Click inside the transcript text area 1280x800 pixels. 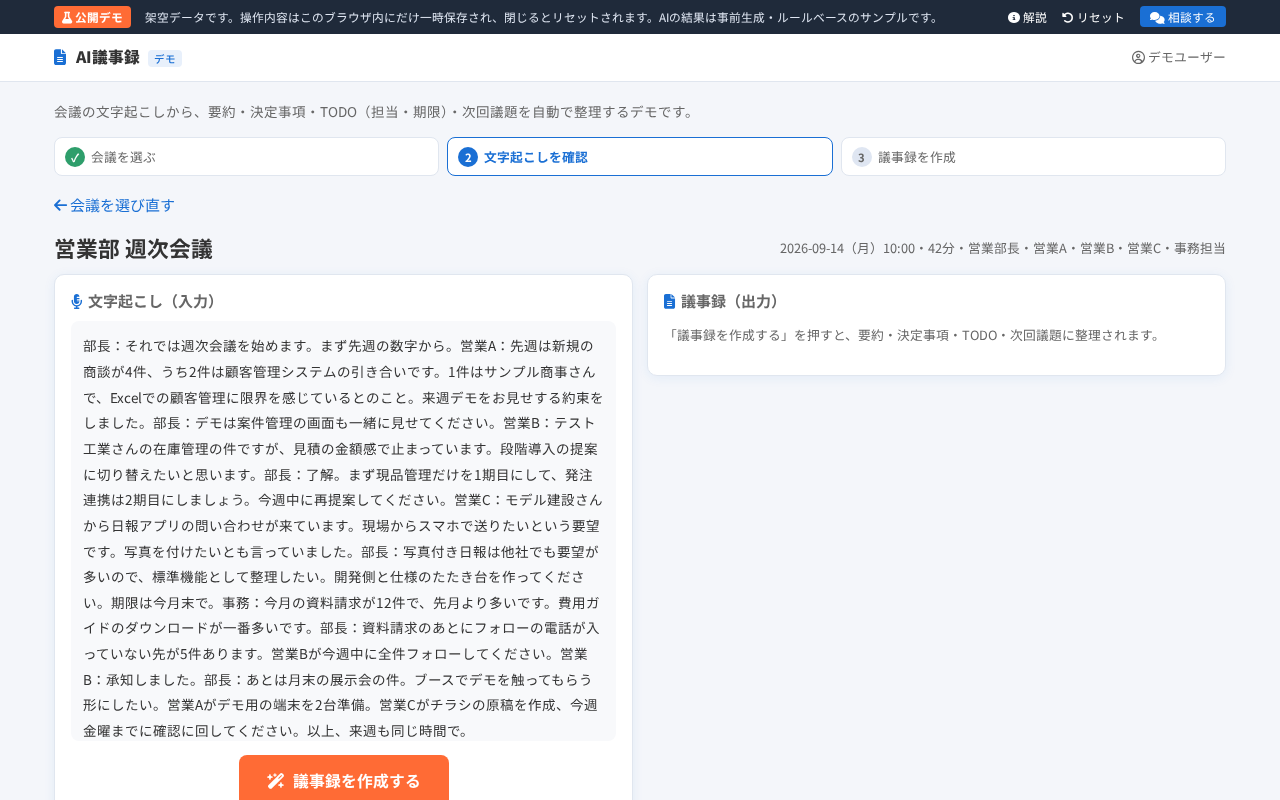click(343, 531)
